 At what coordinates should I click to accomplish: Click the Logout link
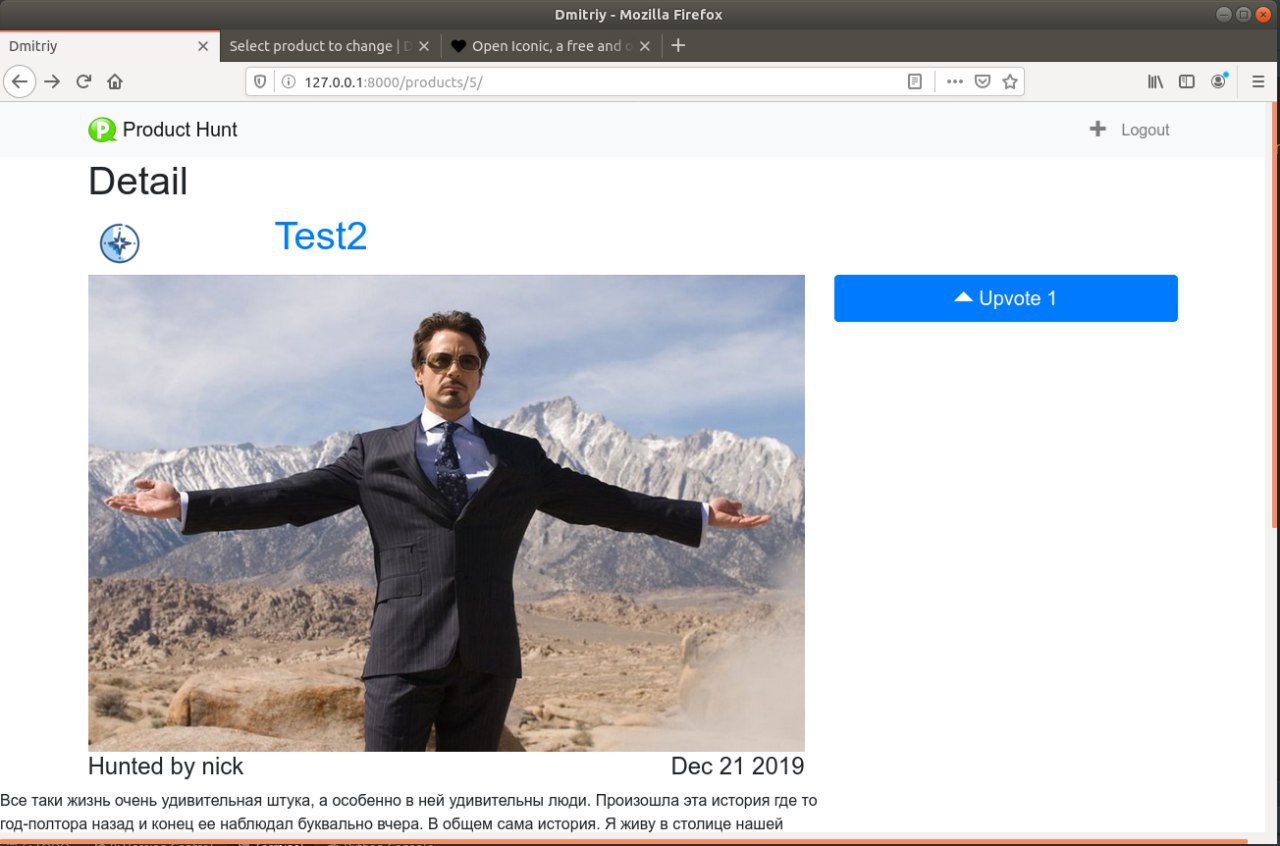[x=1145, y=130]
